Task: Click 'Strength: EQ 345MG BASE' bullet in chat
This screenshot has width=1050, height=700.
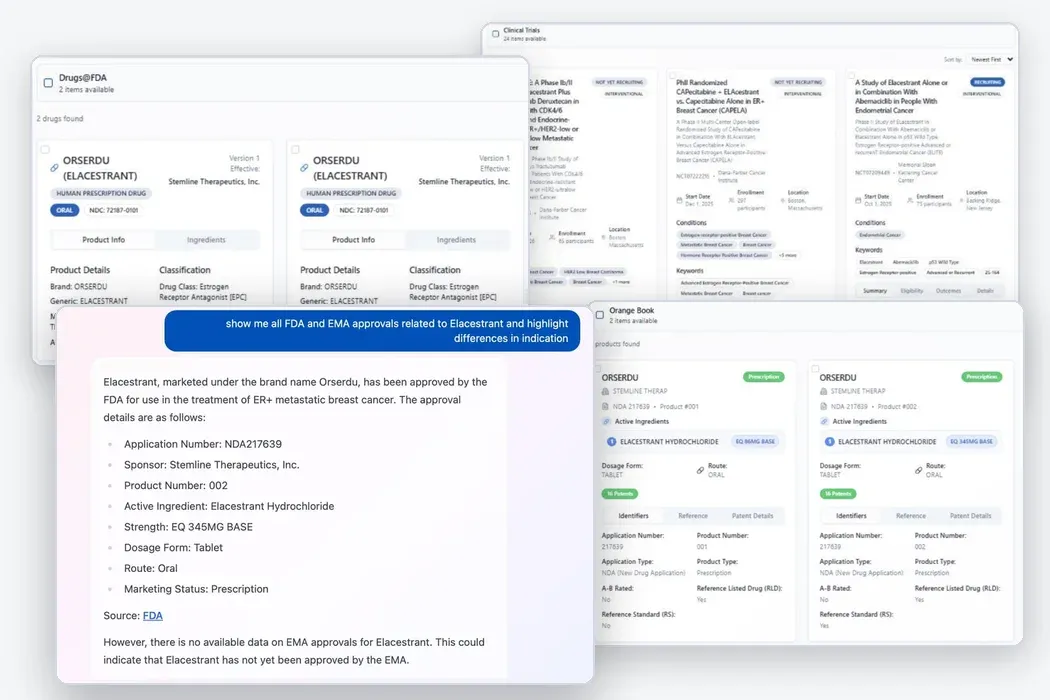Action: click(x=188, y=527)
